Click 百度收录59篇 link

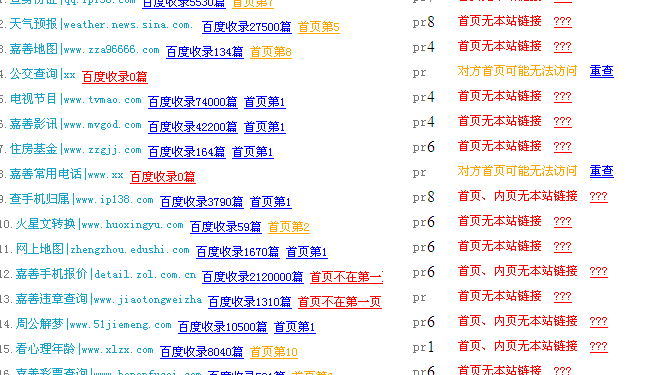(226, 227)
